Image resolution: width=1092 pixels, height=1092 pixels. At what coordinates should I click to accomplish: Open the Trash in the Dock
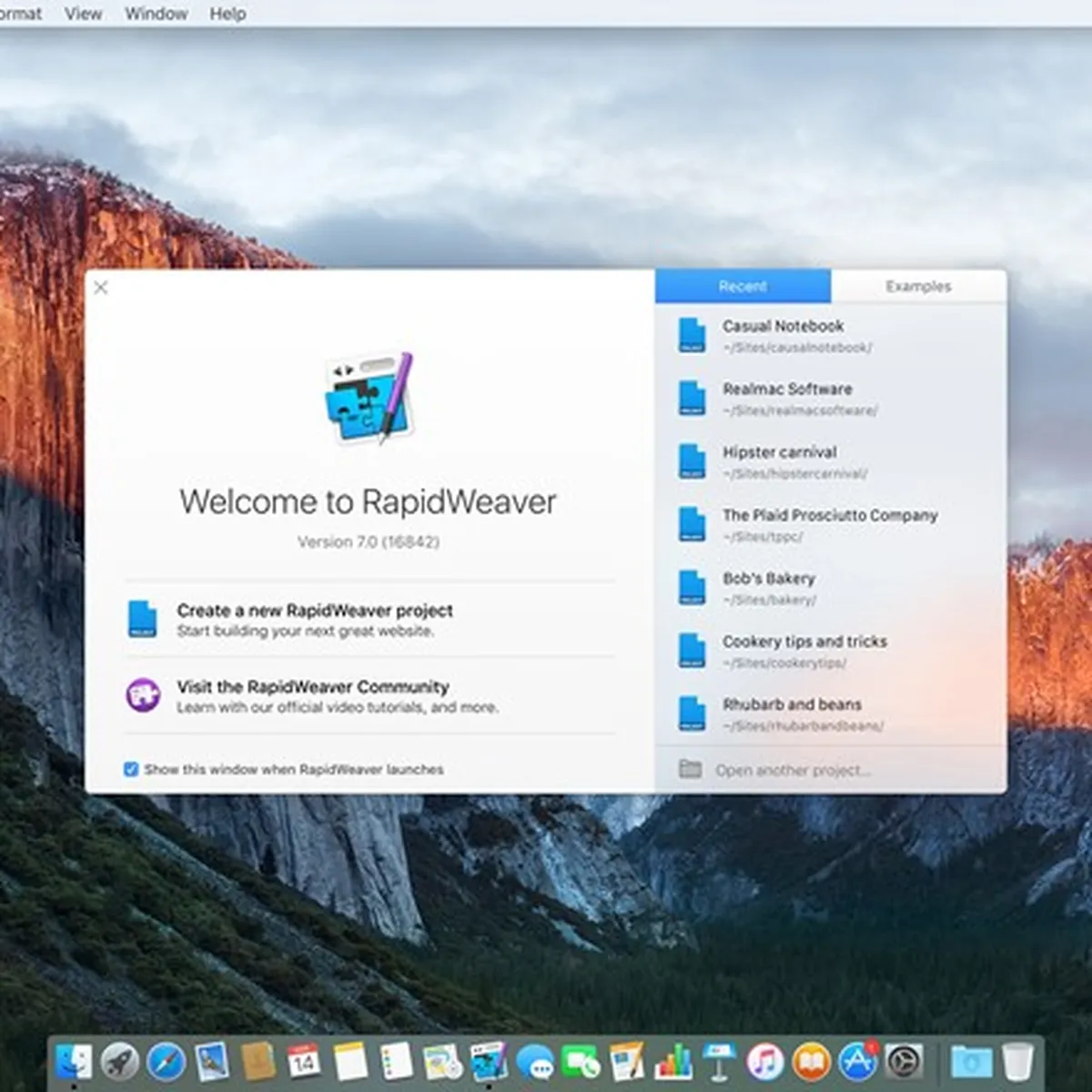coord(1017,1061)
